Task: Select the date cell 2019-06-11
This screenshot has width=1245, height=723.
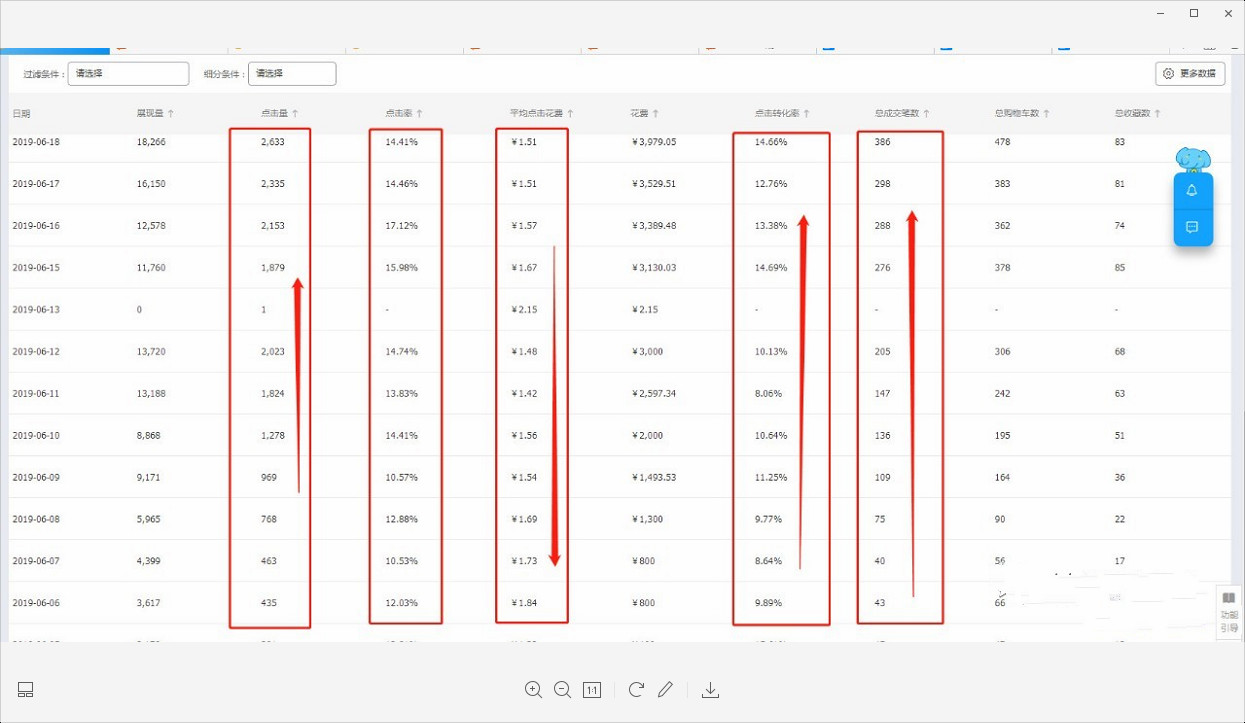Action: coord(36,394)
